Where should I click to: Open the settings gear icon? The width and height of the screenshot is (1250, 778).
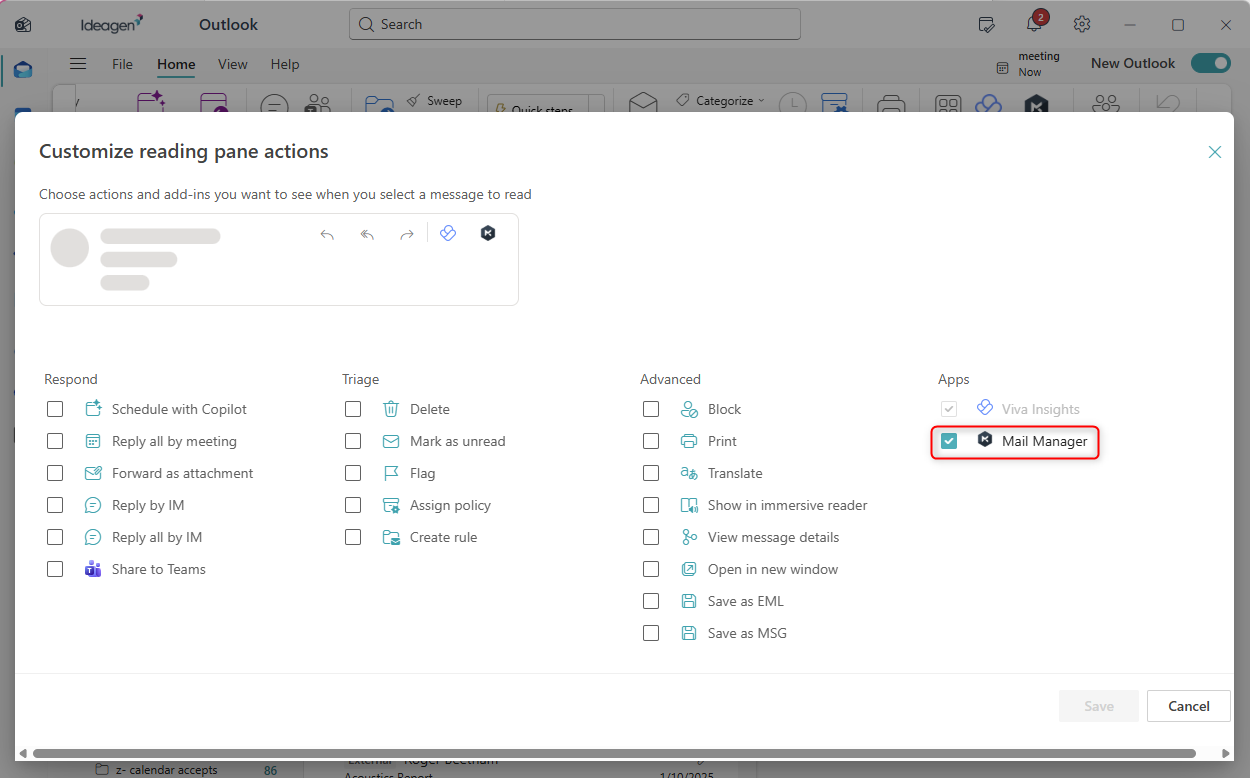click(x=1082, y=24)
